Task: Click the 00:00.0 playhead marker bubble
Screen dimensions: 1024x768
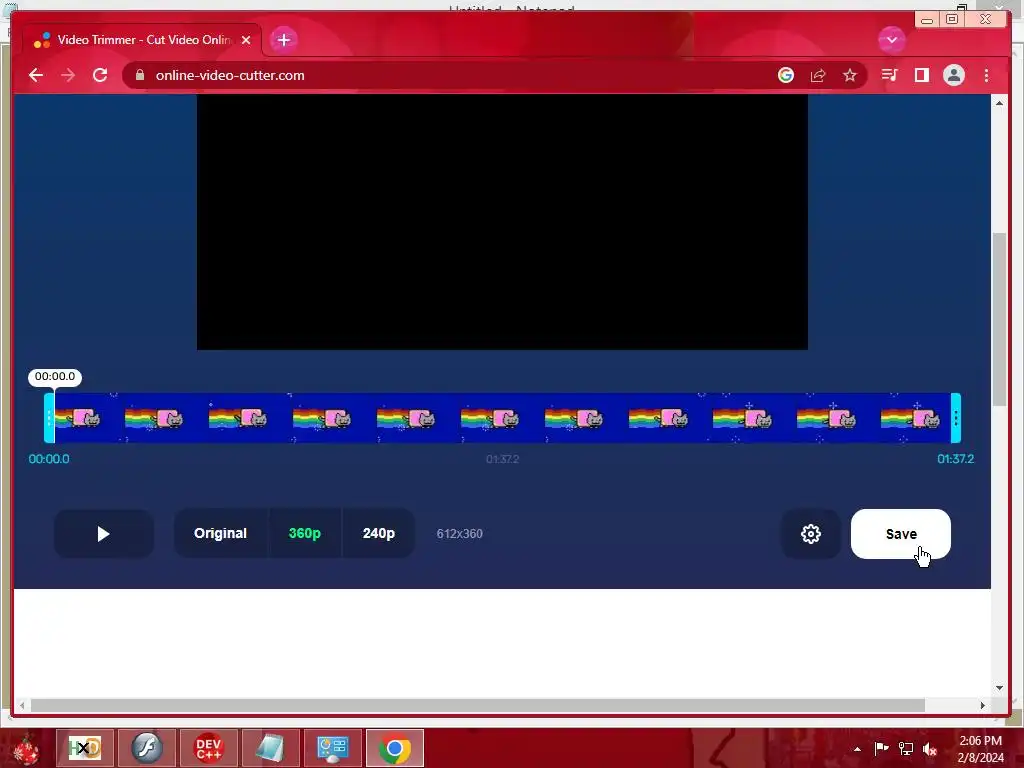Action: click(55, 377)
